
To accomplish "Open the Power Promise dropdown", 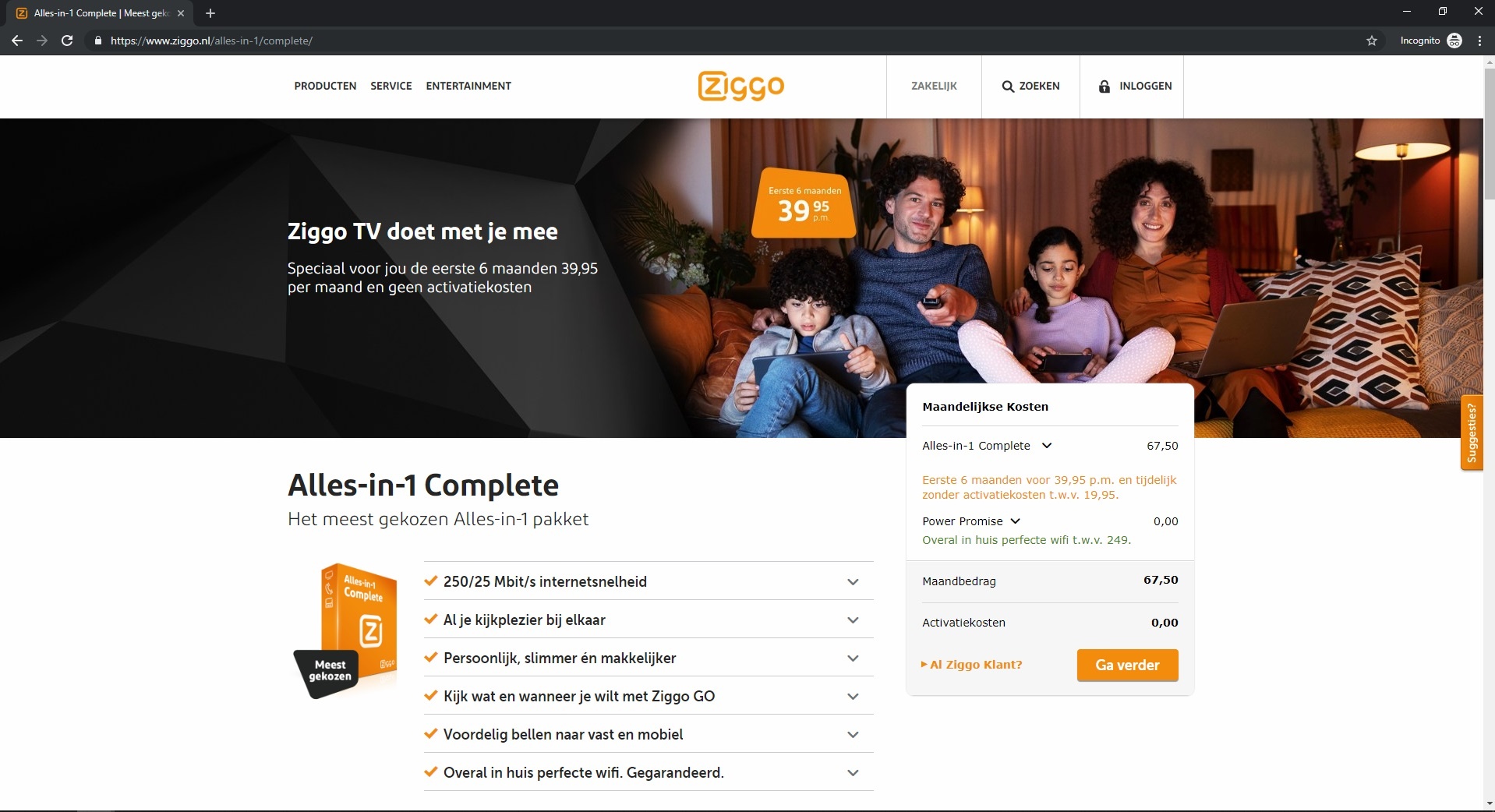I will [971, 521].
